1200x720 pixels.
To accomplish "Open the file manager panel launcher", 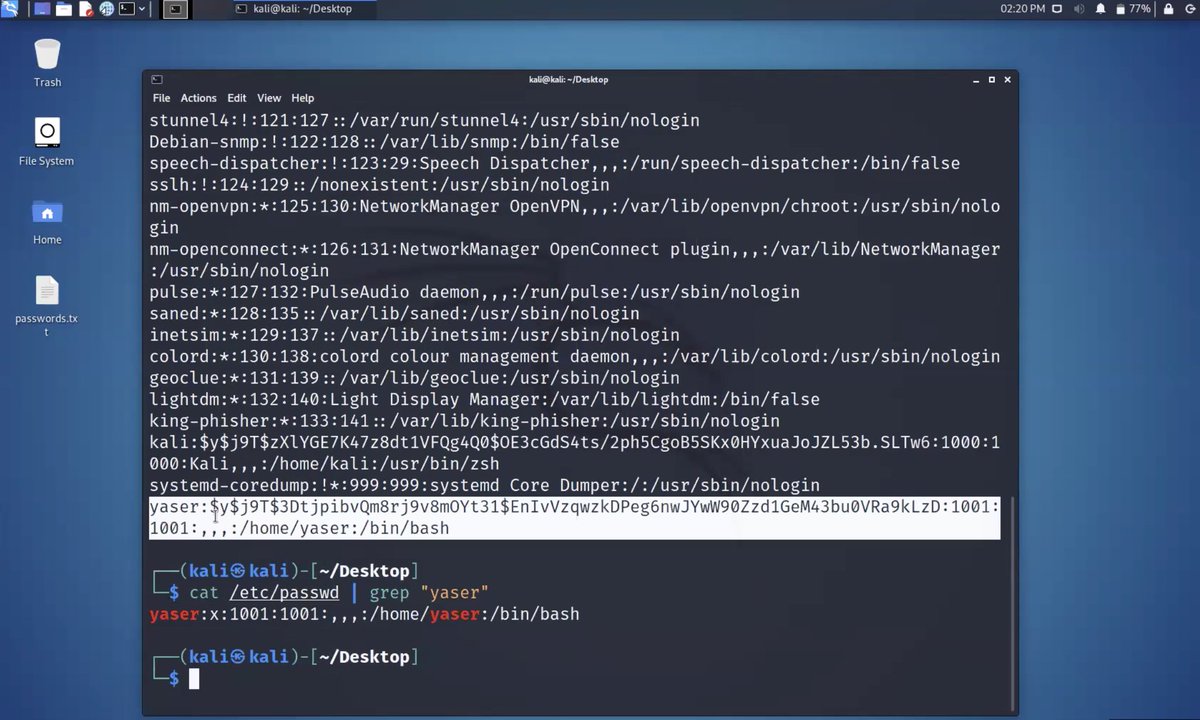I will click(64, 9).
